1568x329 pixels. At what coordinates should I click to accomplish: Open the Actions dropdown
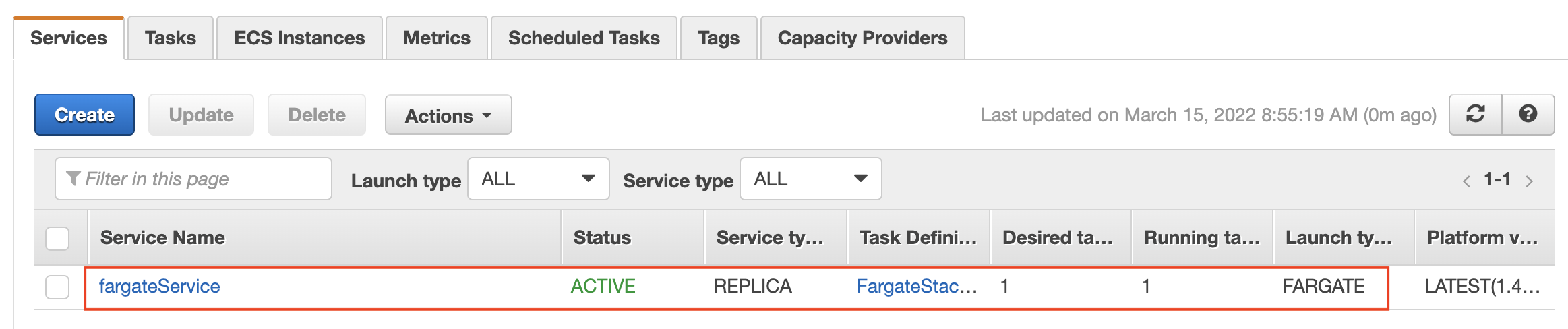tap(448, 115)
